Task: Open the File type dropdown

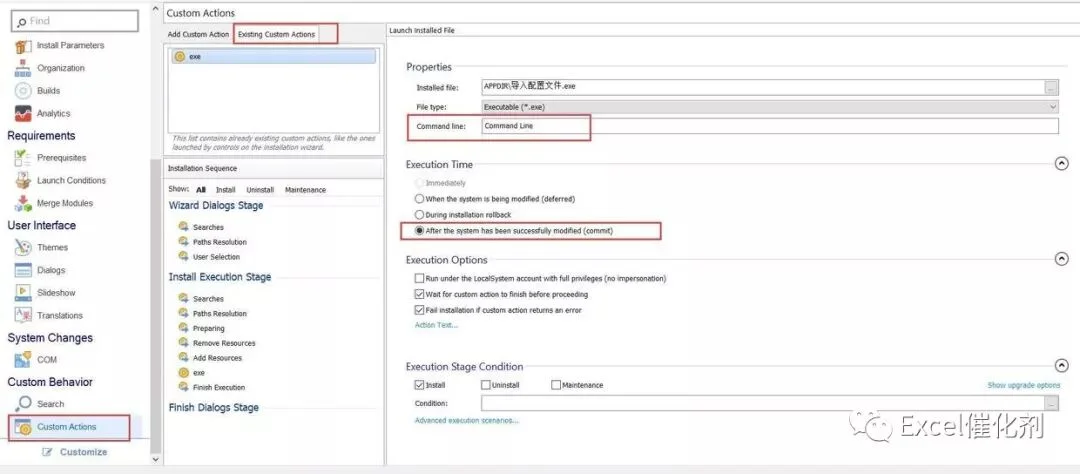Action: (x=770, y=107)
